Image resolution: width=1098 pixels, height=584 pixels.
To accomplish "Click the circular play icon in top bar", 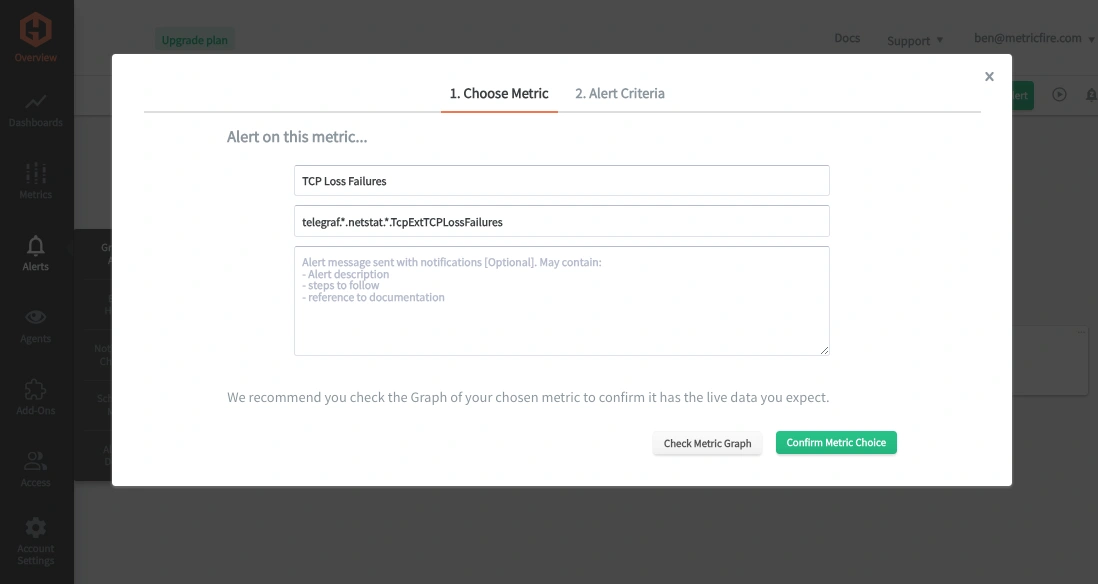I will (1059, 95).
